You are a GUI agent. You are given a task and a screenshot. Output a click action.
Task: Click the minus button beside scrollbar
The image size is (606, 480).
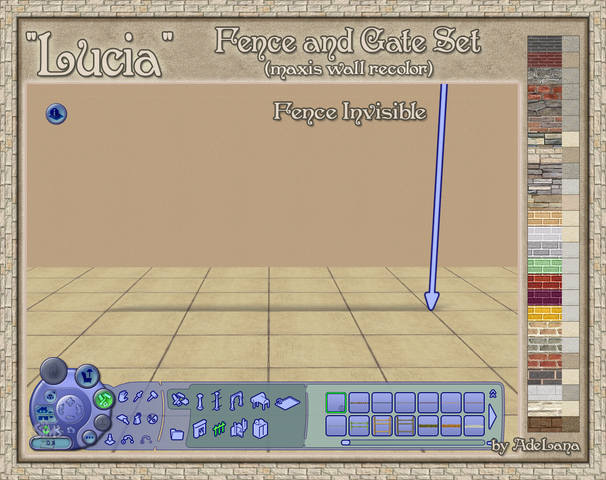pyautogui.click(x=489, y=443)
